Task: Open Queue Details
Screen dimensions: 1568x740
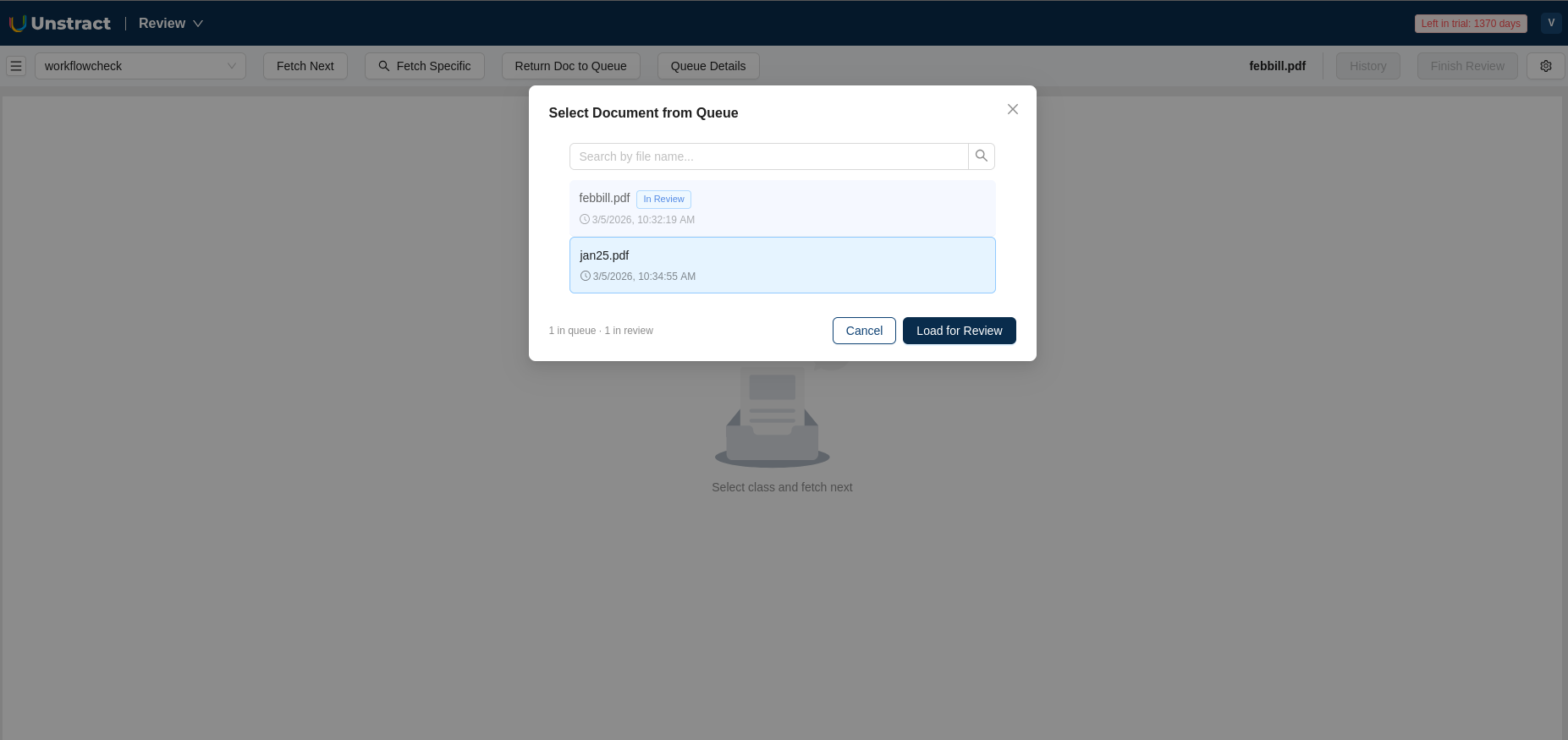Action: [x=708, y=66]
